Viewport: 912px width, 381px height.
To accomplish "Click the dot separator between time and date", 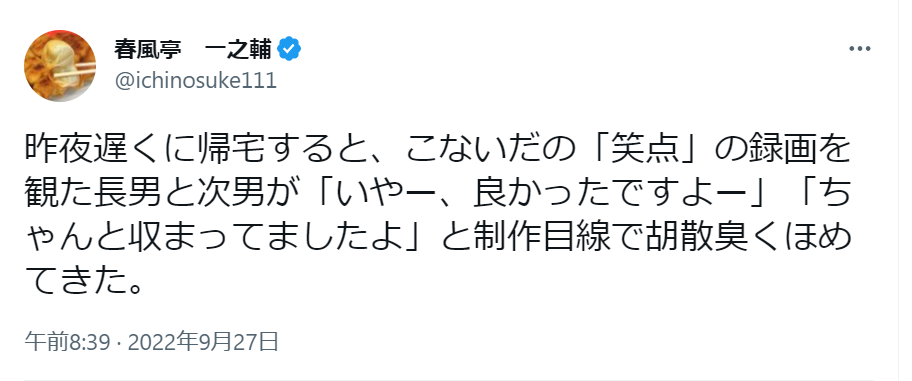I will [119, 343].
